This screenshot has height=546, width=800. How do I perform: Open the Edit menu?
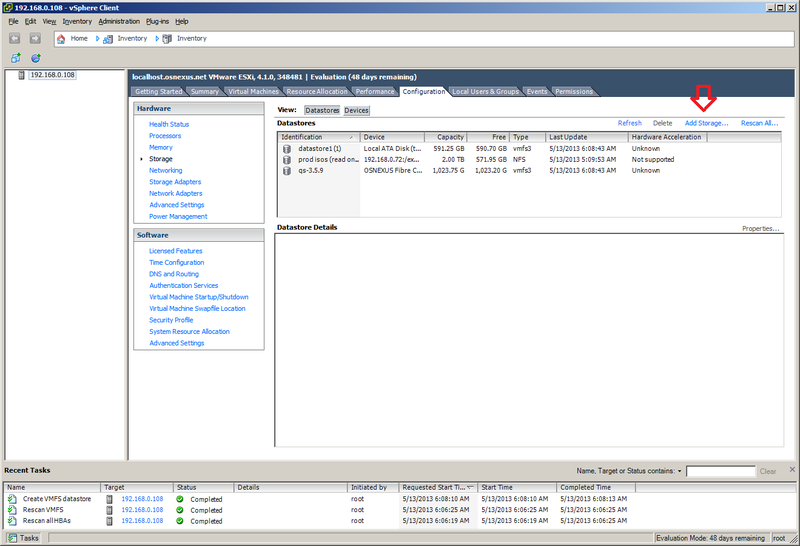pyautogui.click(x=31, y=21)
